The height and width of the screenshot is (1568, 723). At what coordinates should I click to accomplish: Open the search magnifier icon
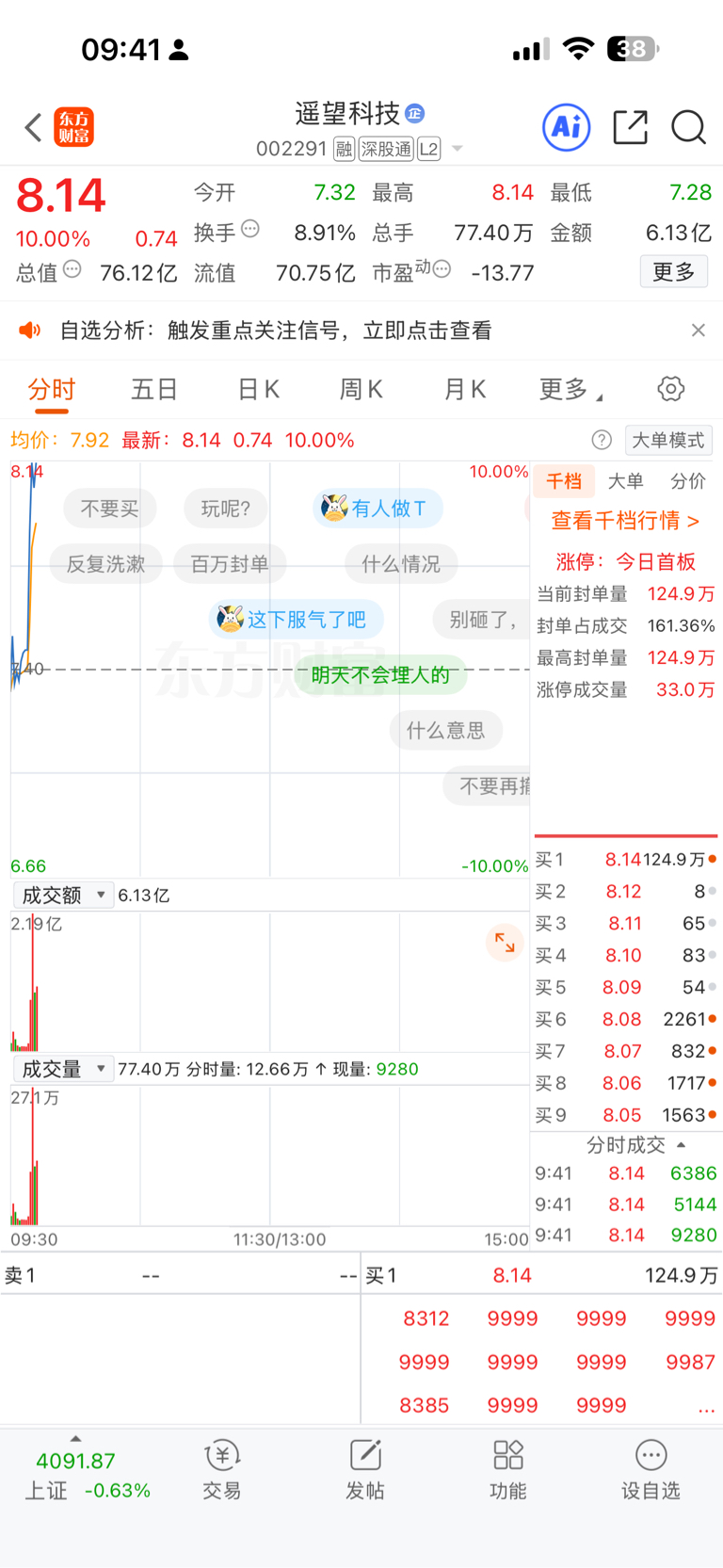click(x=688, y=126)
